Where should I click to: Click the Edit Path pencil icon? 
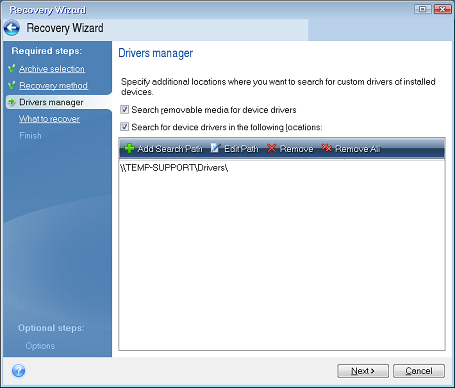(x=215, y=148)
